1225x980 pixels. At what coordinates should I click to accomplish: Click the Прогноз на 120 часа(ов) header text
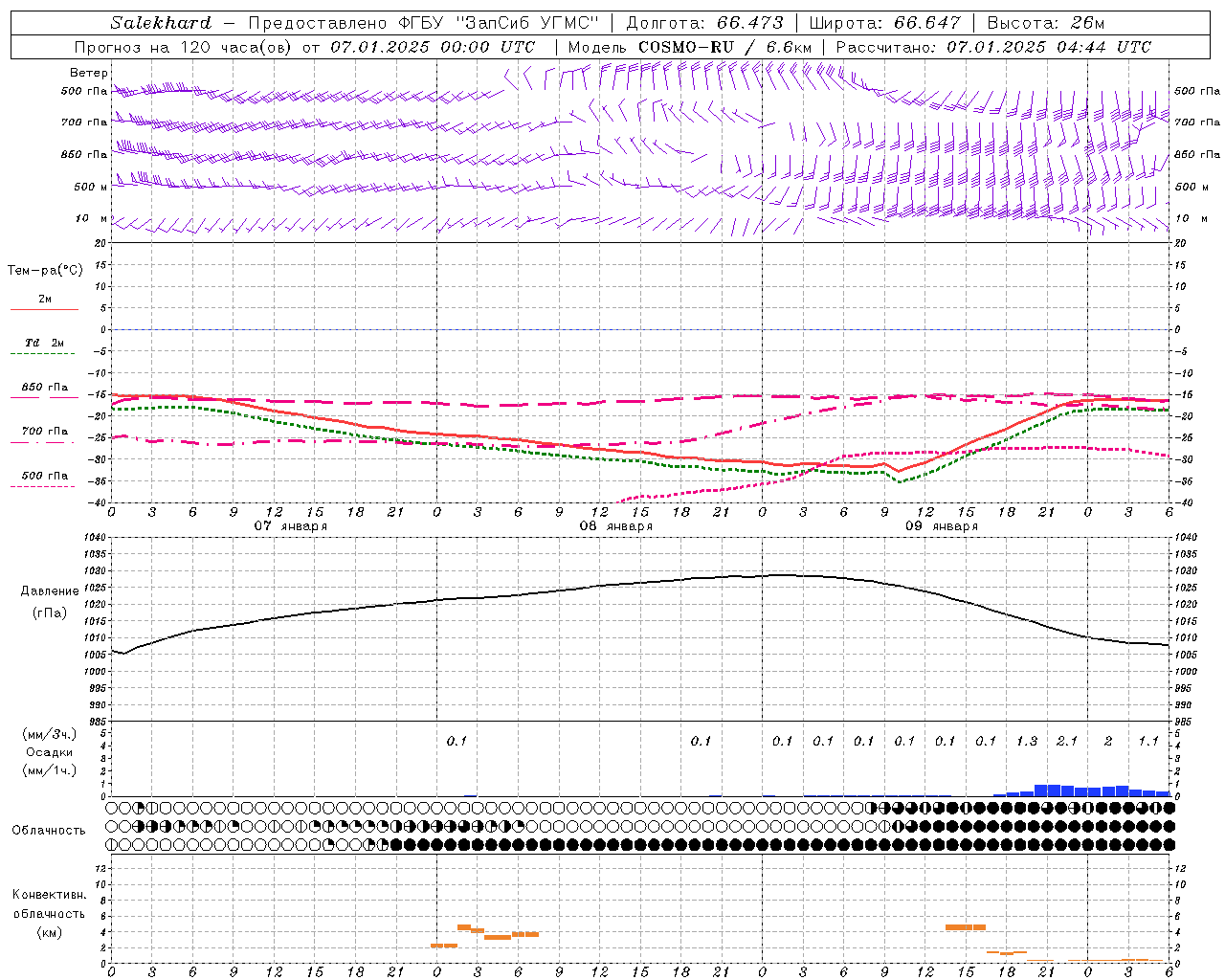[x=304, y=47]
